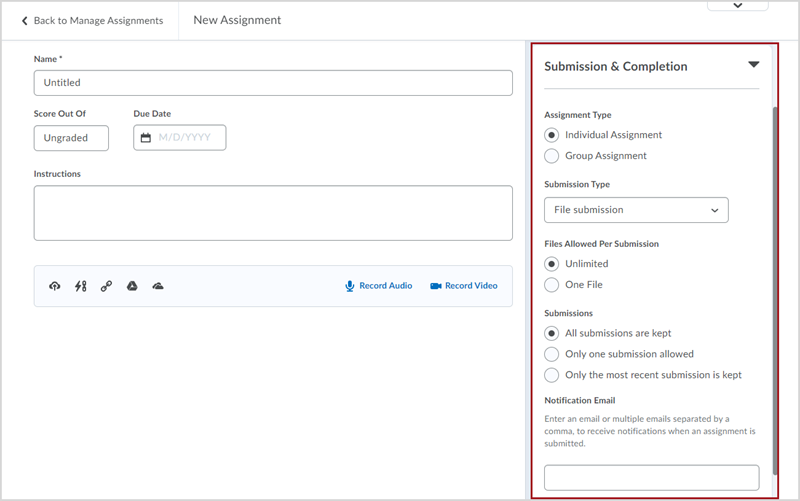Click the Notification Email heading
The height and width of the screenshot is (501, 800).
pyautogui.click(x=580, y=400)
